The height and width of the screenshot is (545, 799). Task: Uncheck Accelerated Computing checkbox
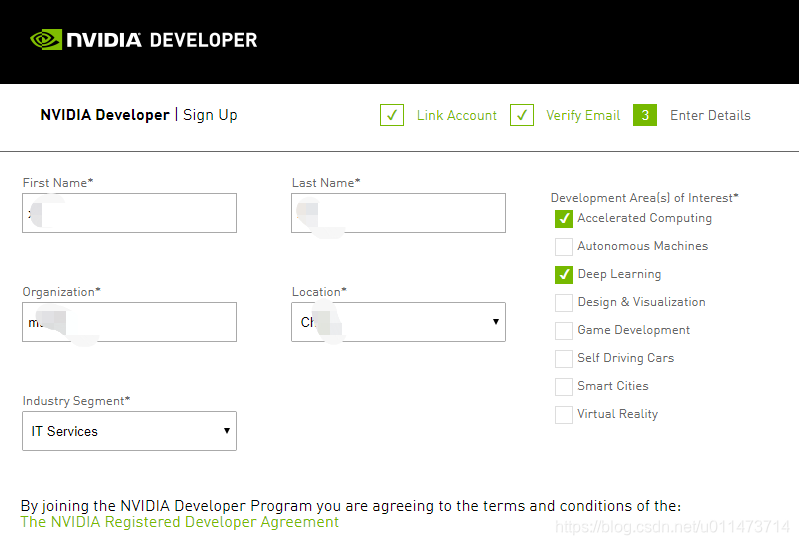[x=564, y=219]
